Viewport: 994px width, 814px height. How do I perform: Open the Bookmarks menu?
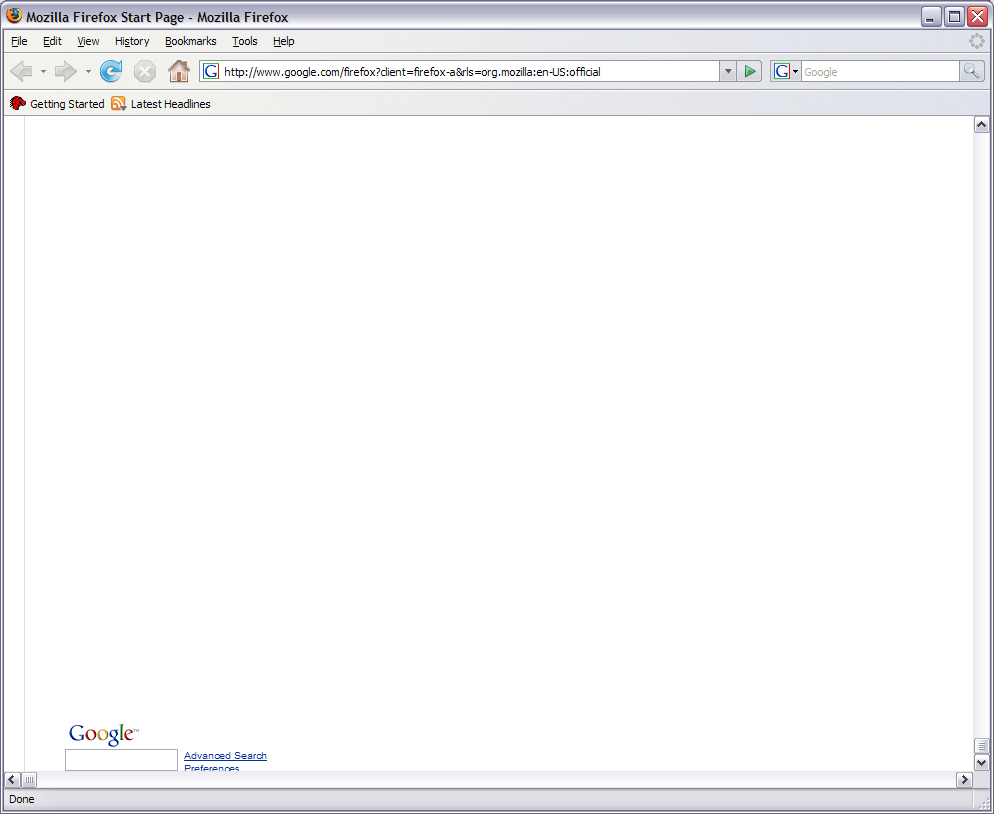pyautogui.click(x=190, y=41)
